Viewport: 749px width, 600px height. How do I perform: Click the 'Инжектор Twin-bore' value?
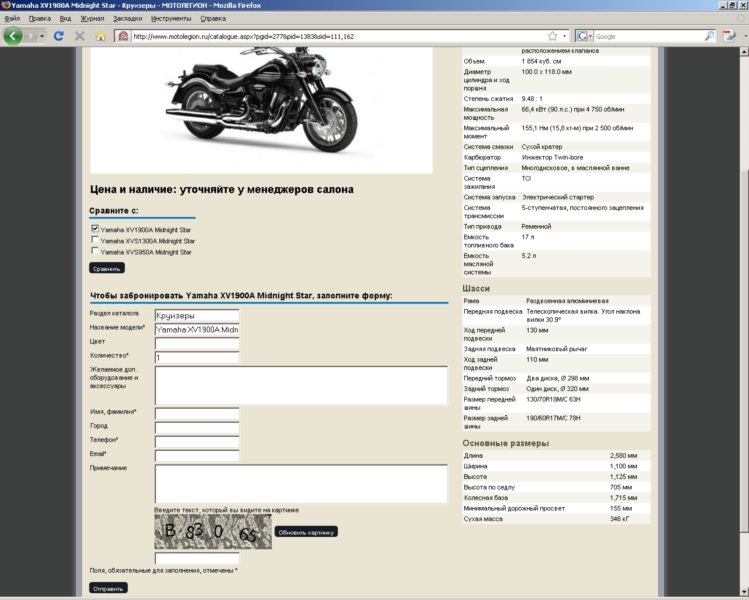tap(552, 157)
